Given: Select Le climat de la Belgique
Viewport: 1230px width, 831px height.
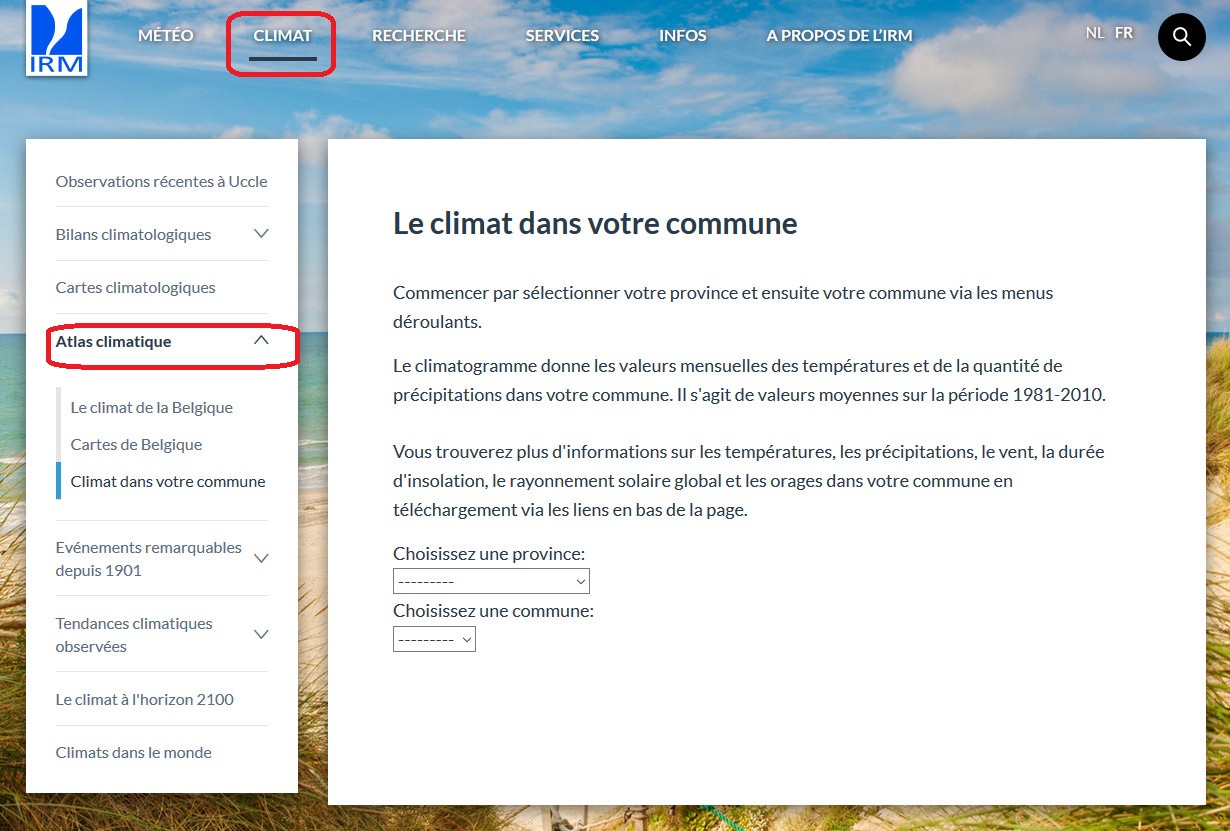Looking at the screenshot, I should click(151, 408).
